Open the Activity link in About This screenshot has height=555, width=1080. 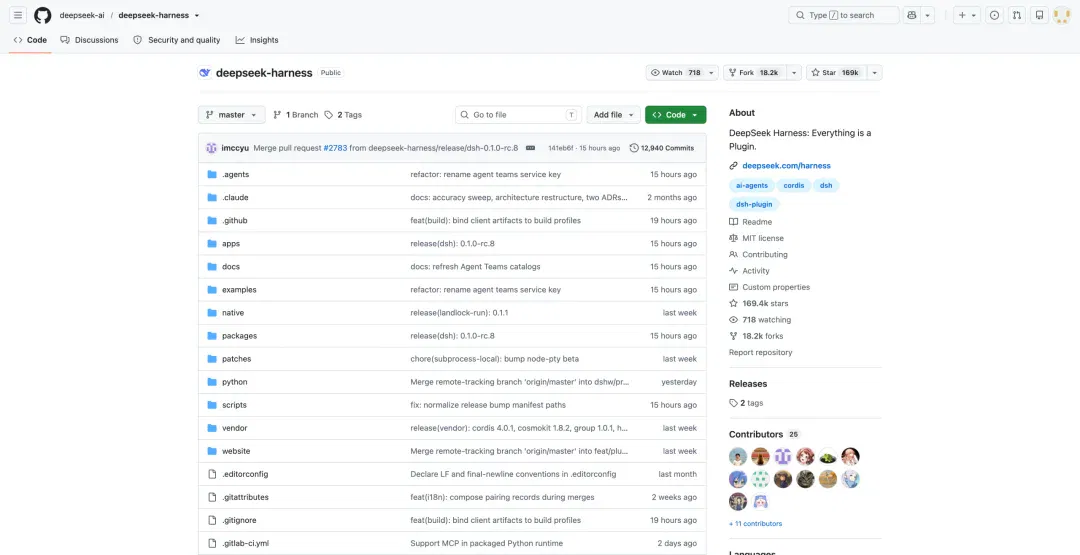[x=749, y=271]
